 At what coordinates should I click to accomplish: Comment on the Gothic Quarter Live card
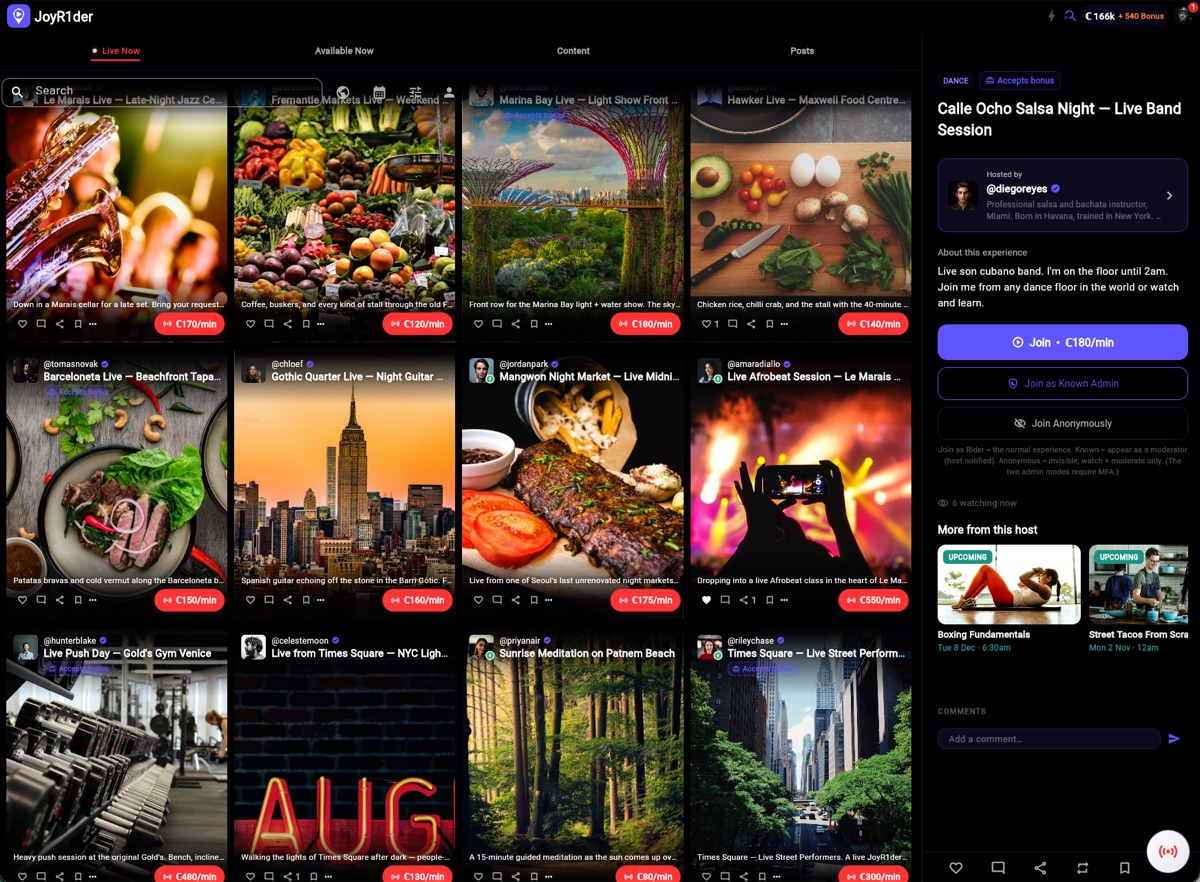269,600
